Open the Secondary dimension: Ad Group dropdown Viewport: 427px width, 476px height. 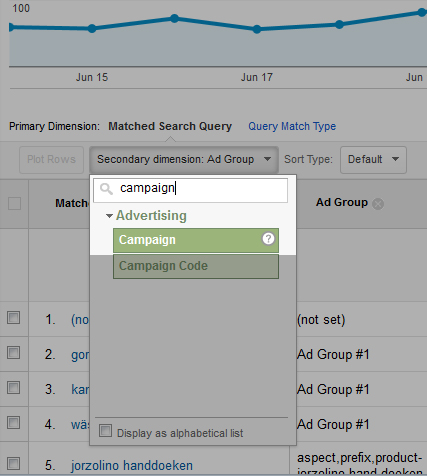184,160
